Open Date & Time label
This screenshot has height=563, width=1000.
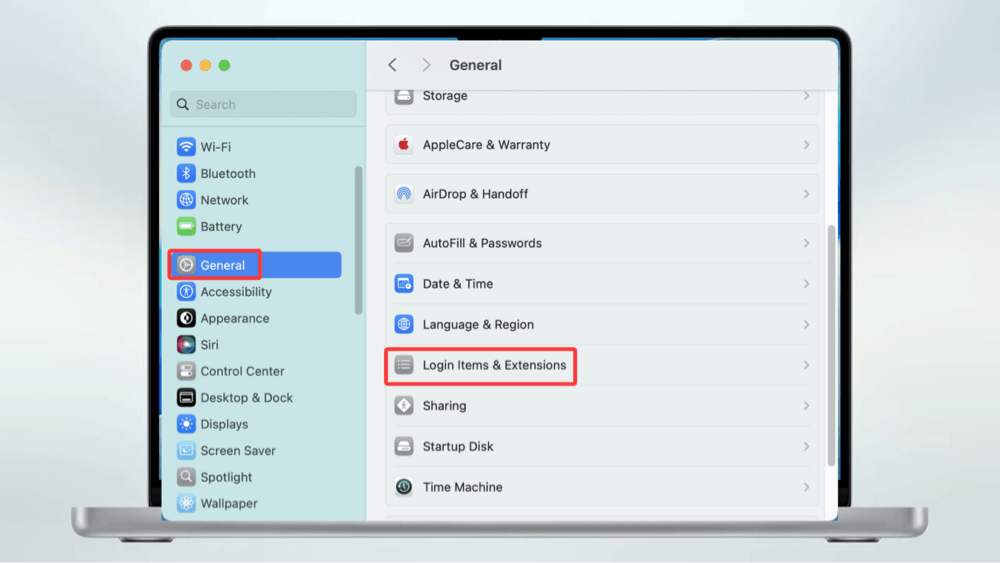458,284
